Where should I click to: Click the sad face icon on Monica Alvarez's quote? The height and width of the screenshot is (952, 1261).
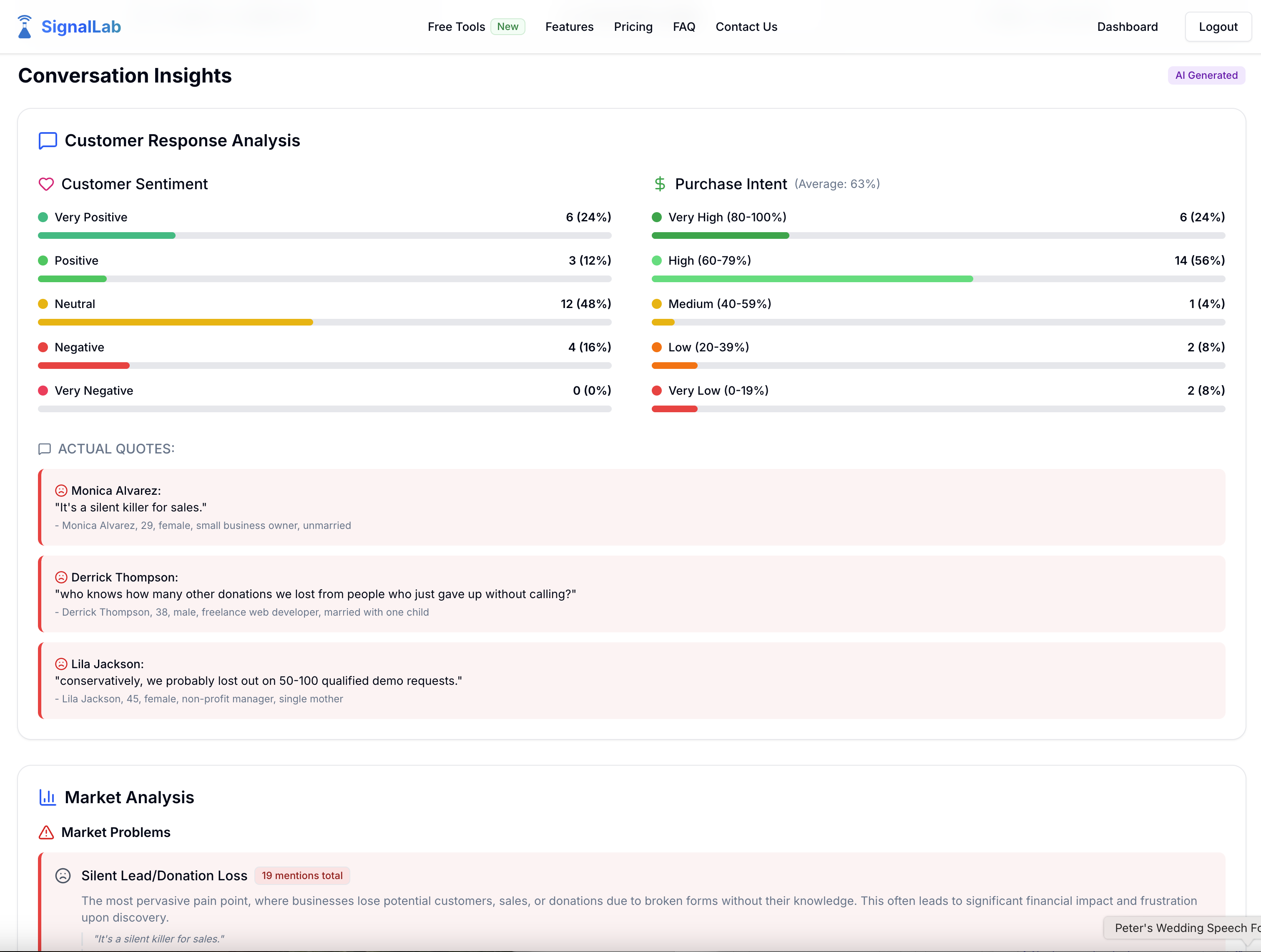click(x=61, y=490)
